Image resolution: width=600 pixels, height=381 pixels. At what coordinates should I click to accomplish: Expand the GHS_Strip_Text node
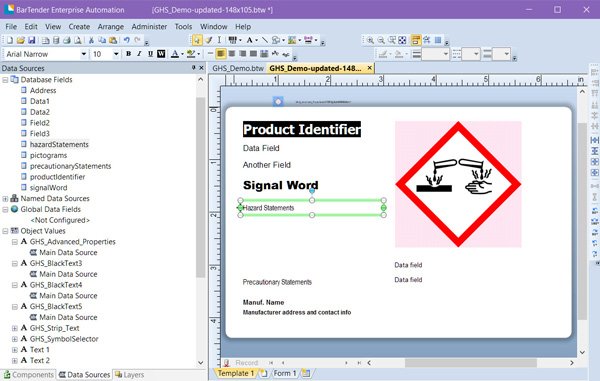coord(15,328)
